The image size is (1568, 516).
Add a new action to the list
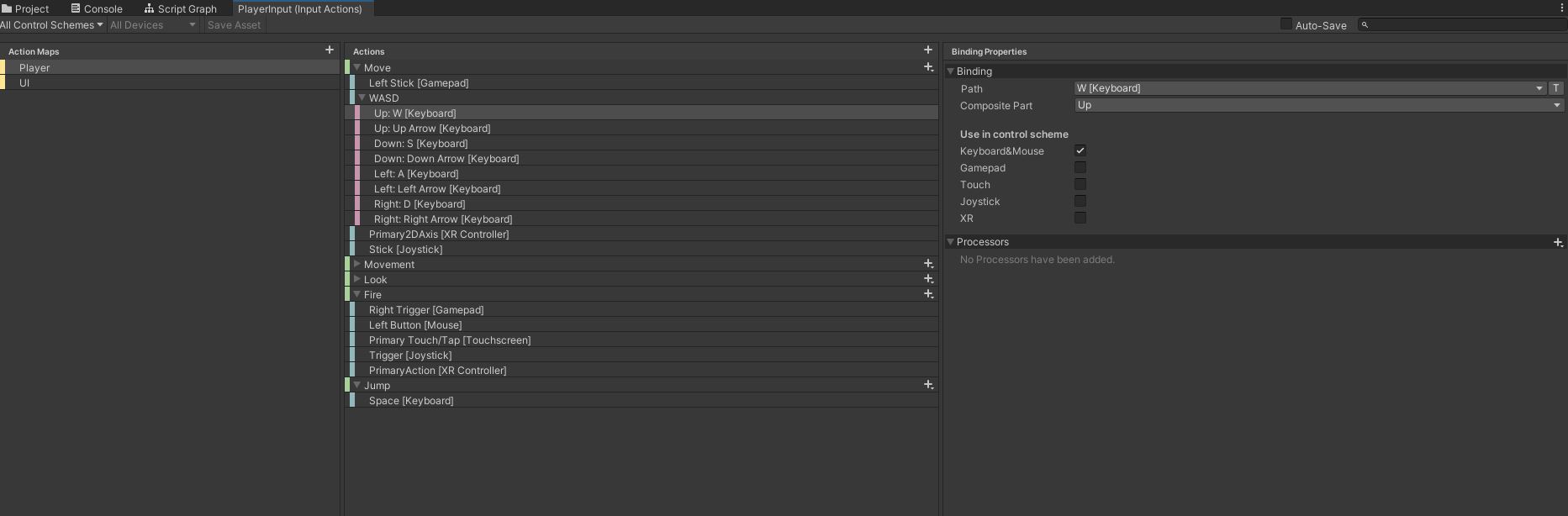[x=928, y=50]
